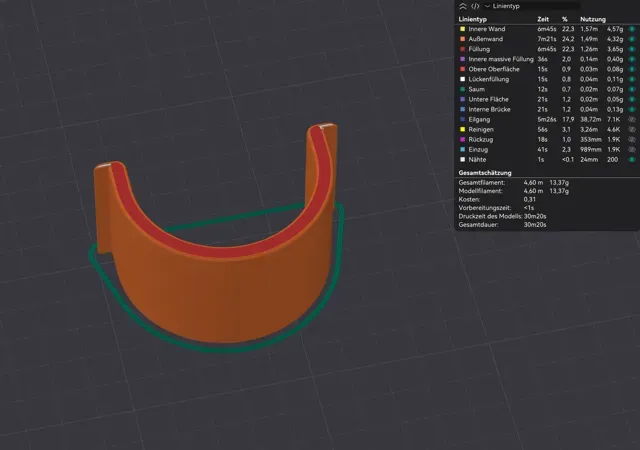The width and height of the screenshot is (640, 450).
Task: Click the magenta Rückzug color swatch
Action: click(462, 139)
